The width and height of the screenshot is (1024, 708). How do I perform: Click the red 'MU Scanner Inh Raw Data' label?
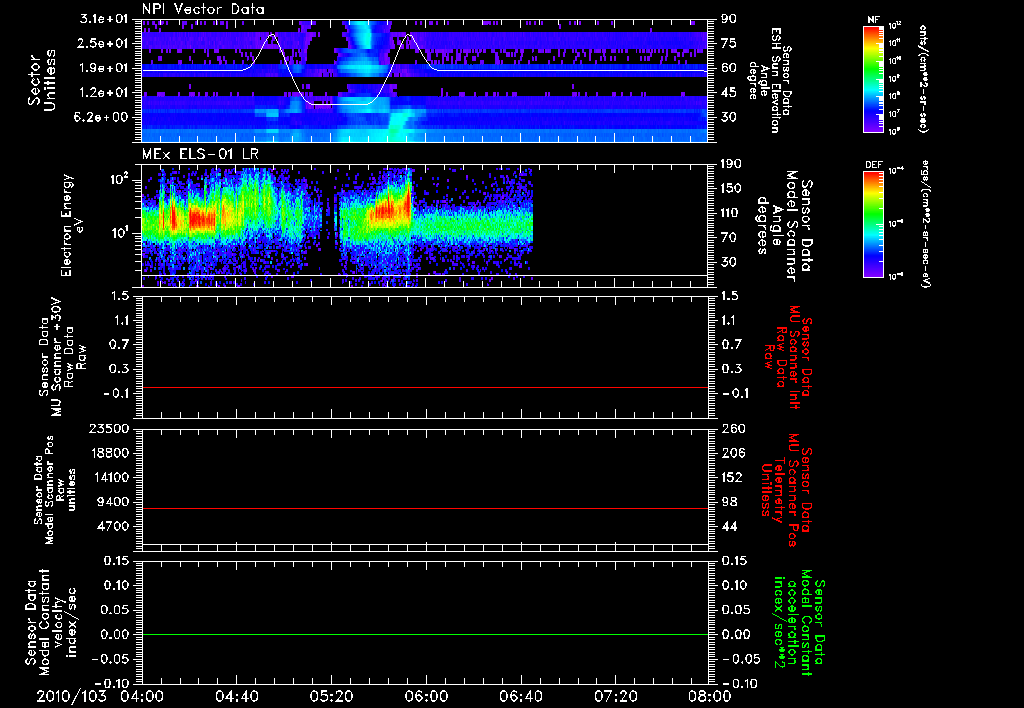click(x=788, y=357)
